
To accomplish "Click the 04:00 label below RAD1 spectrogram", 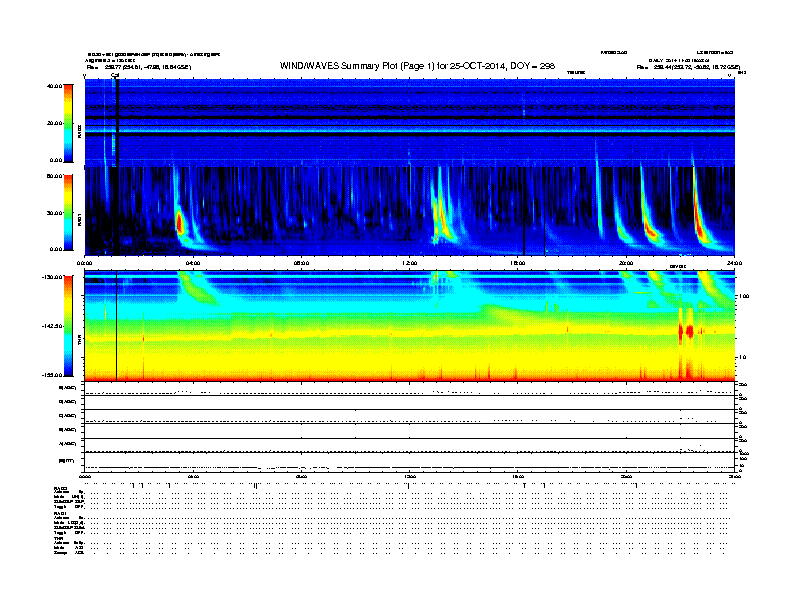I will [193, 263].
